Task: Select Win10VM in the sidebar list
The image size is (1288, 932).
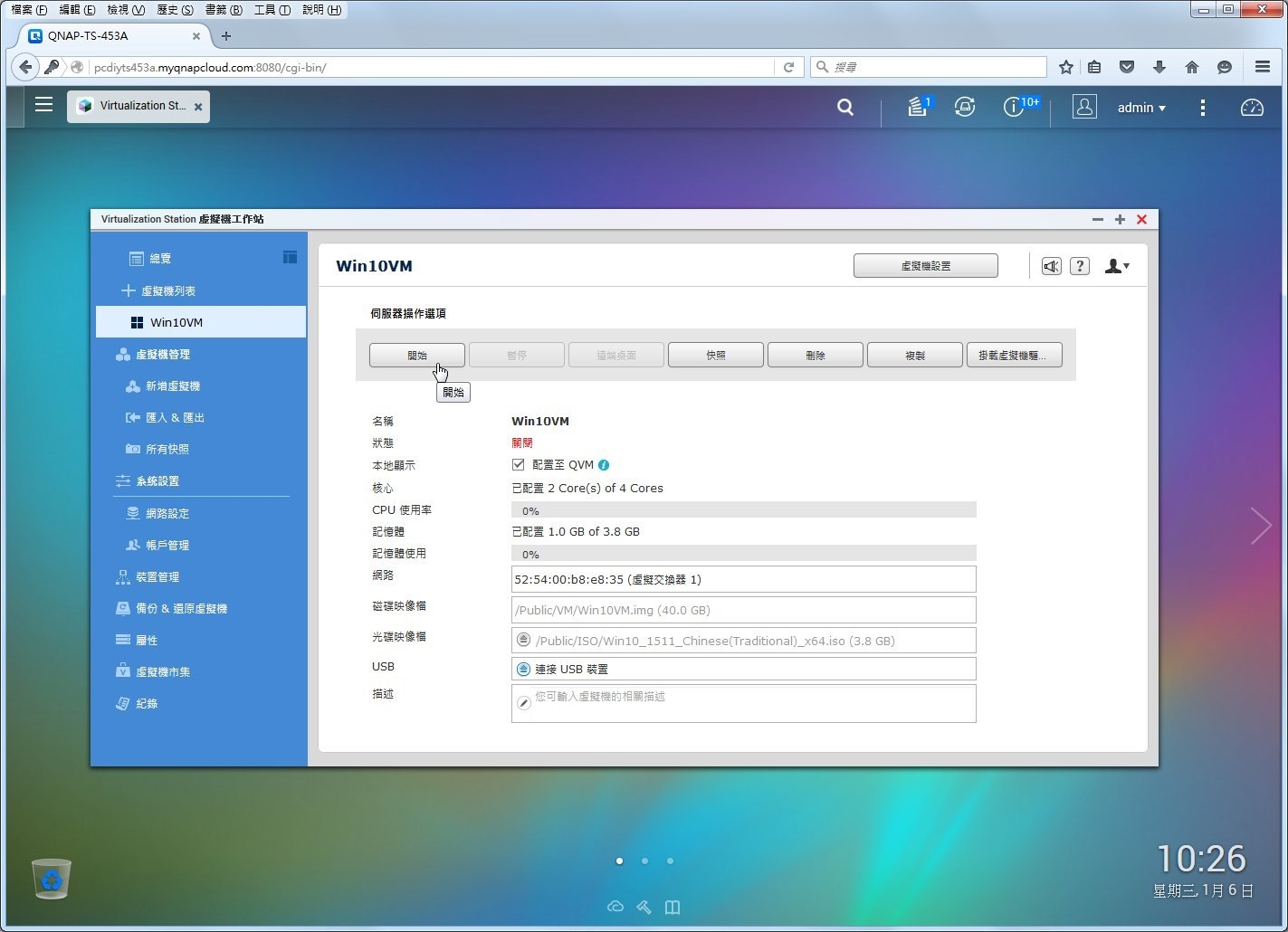Action: (x=201, y=322)
